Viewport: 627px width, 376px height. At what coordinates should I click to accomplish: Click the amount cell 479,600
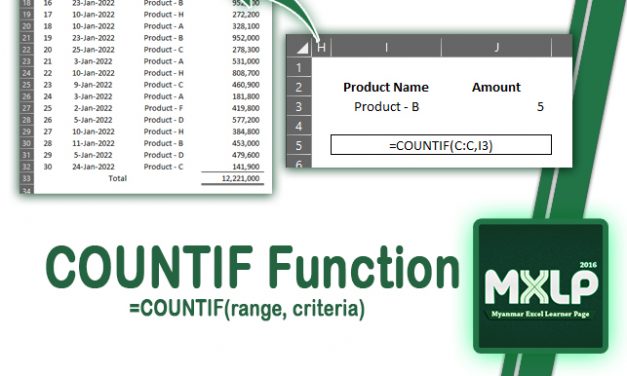246,155
